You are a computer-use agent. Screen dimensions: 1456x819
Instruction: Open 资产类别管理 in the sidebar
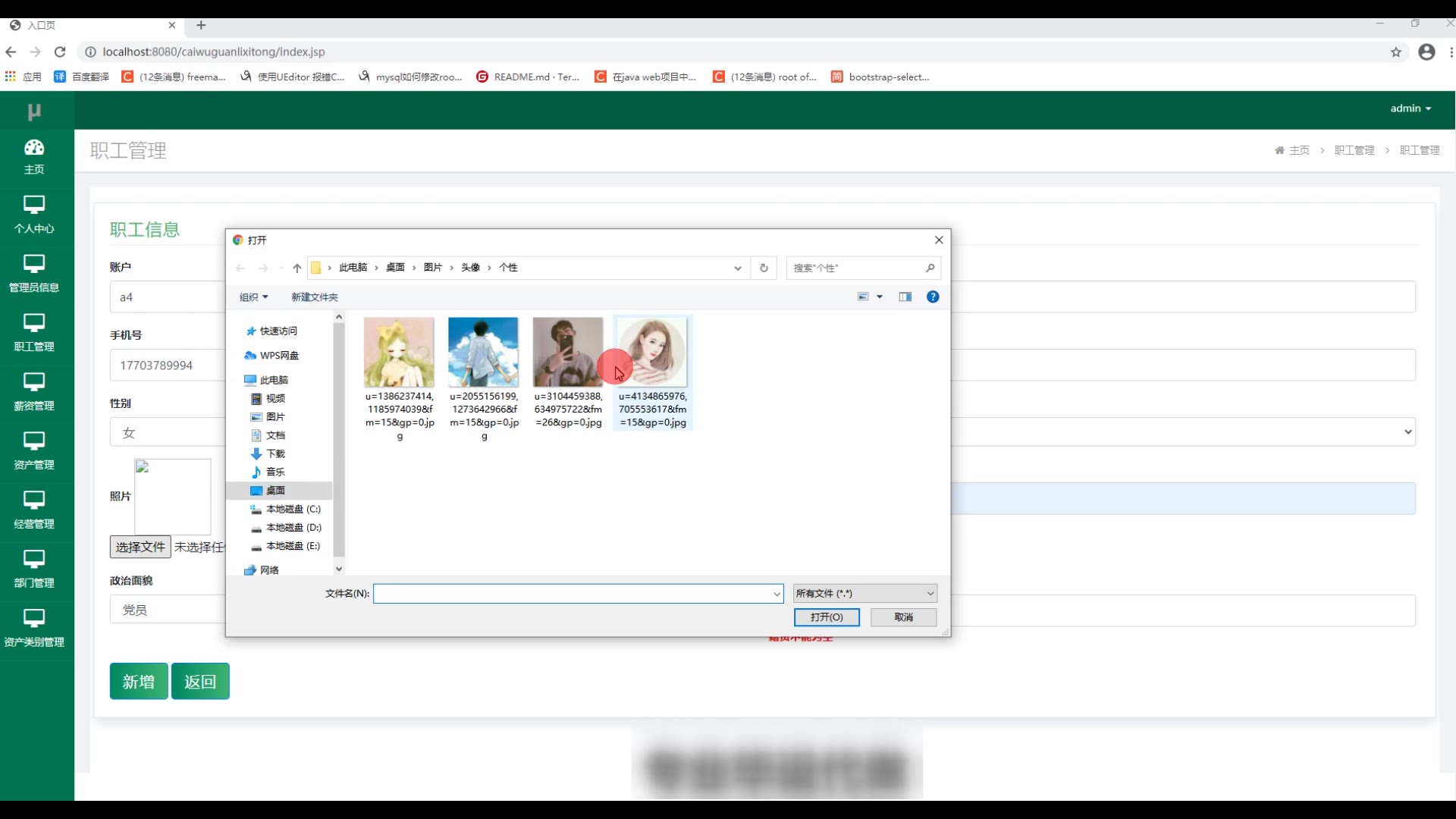point(34,629)
